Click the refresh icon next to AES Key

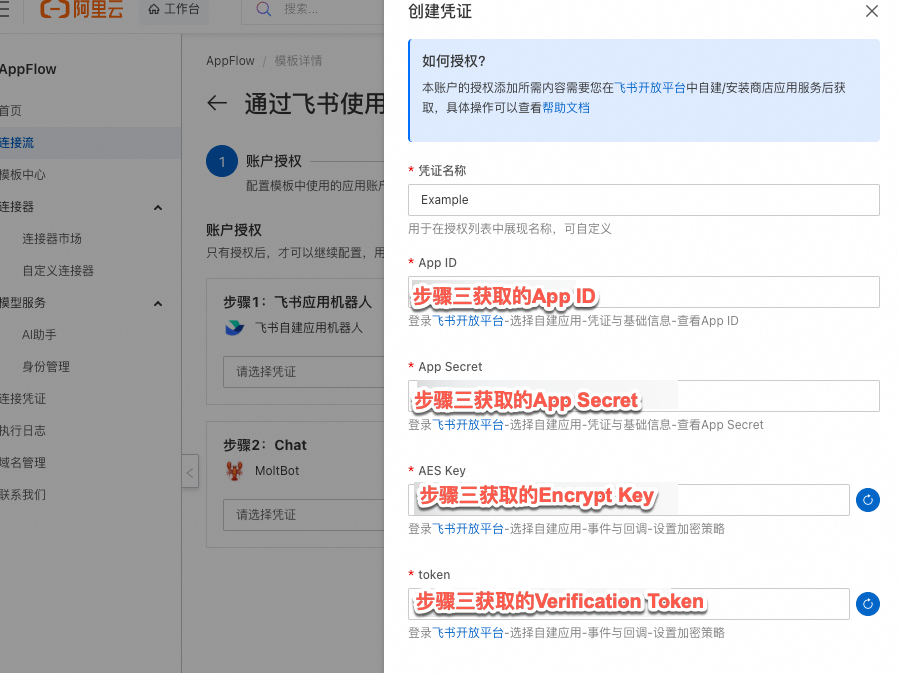[867, 500]
